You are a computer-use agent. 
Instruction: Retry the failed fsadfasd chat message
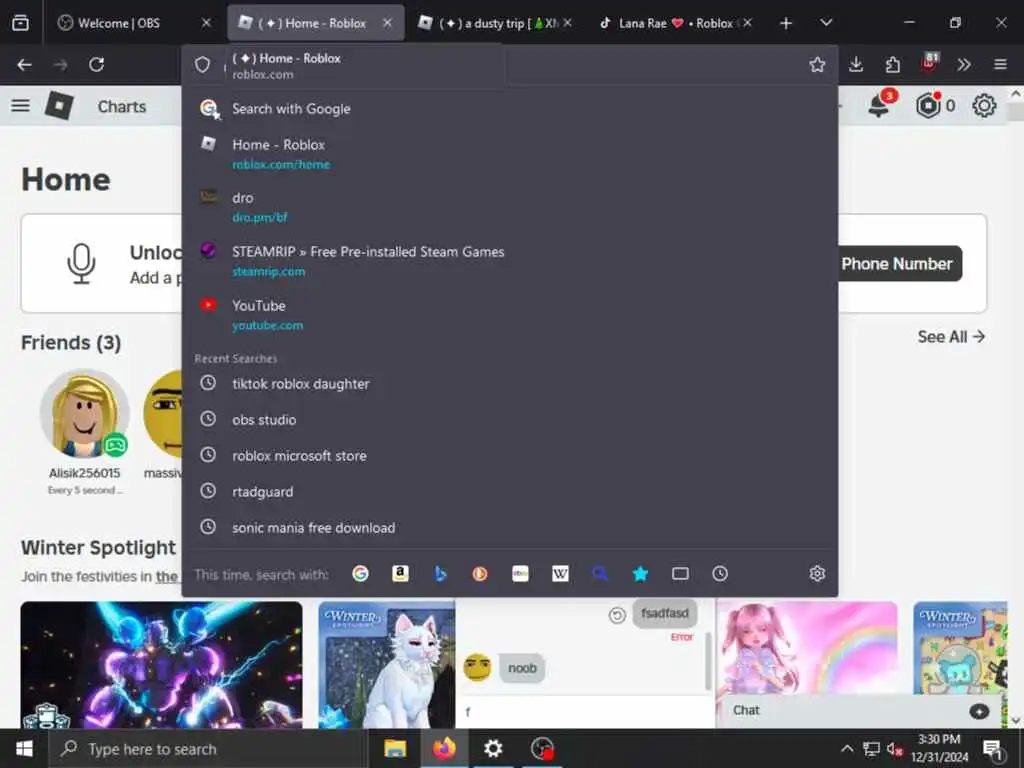pyautogui.click(x=616, y=615)
